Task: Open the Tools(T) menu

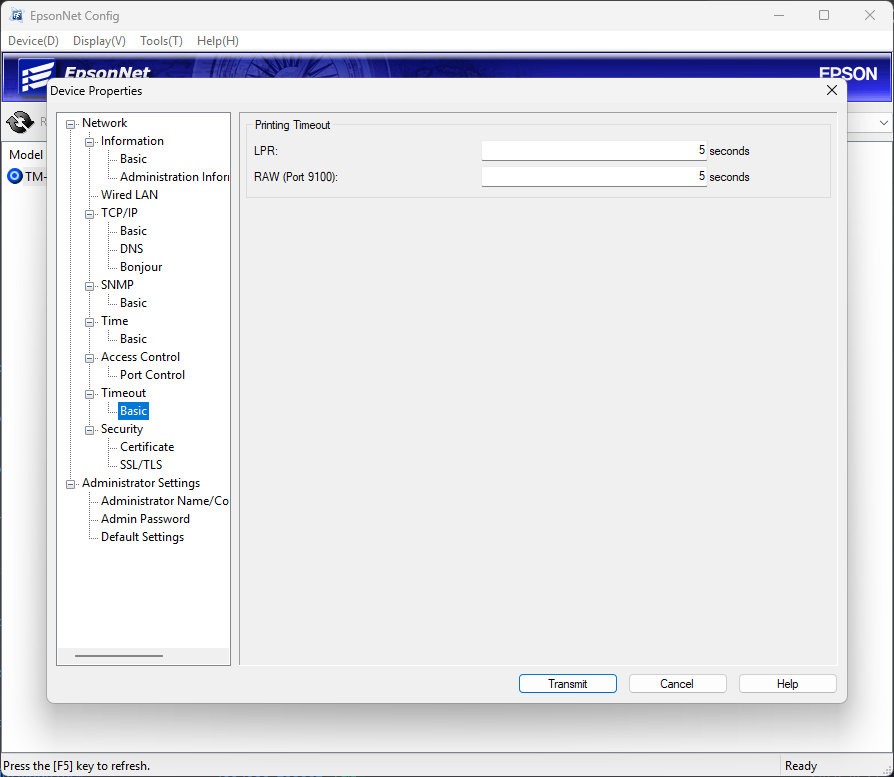Action: click(x=161, y=41)
